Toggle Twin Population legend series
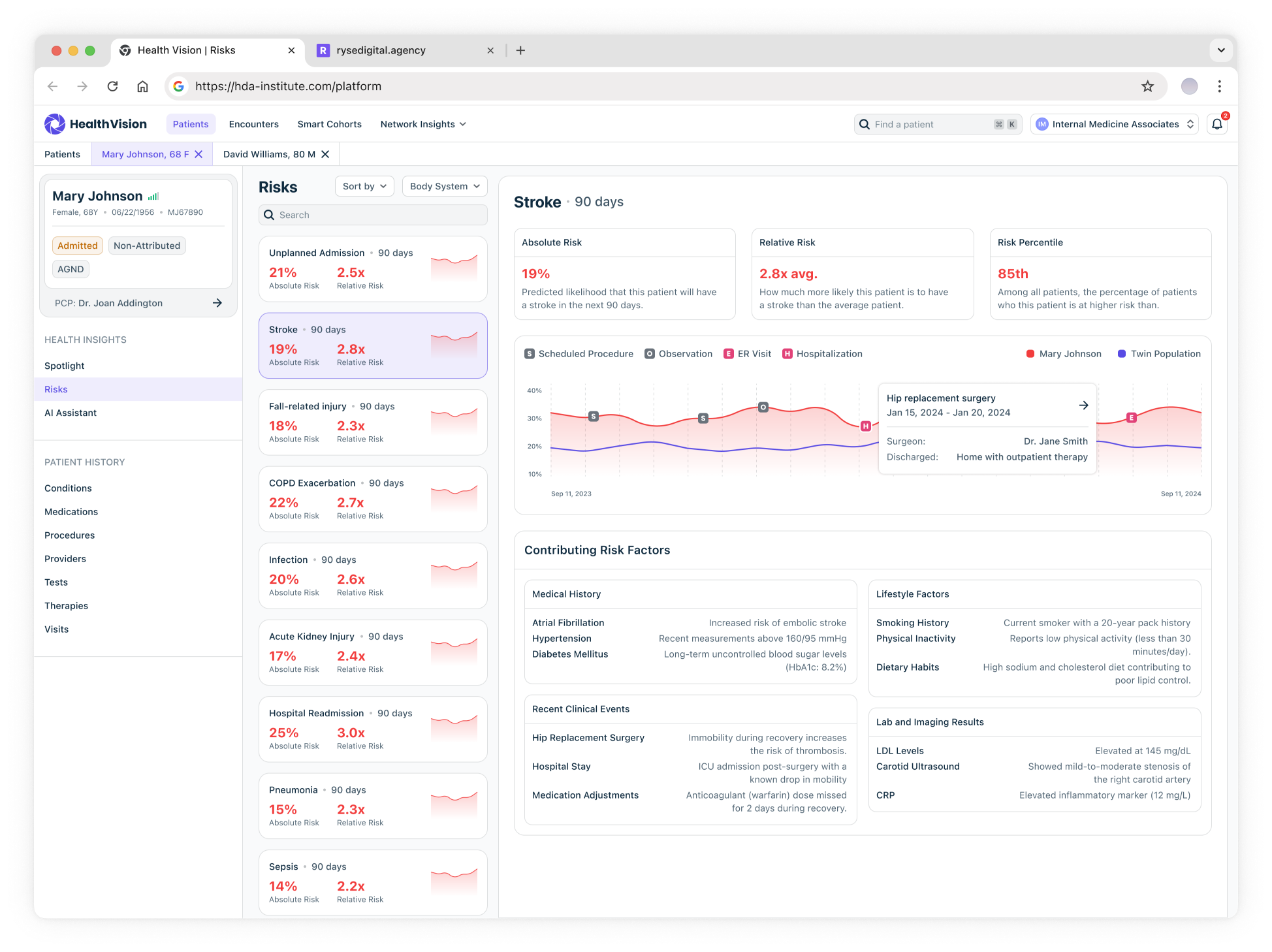The image size is (1272, 952). tap(1158, 354)
